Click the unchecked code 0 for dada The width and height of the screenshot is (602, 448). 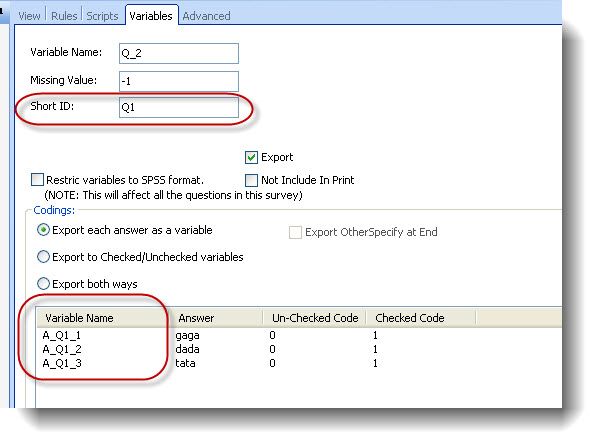(272, 349)
